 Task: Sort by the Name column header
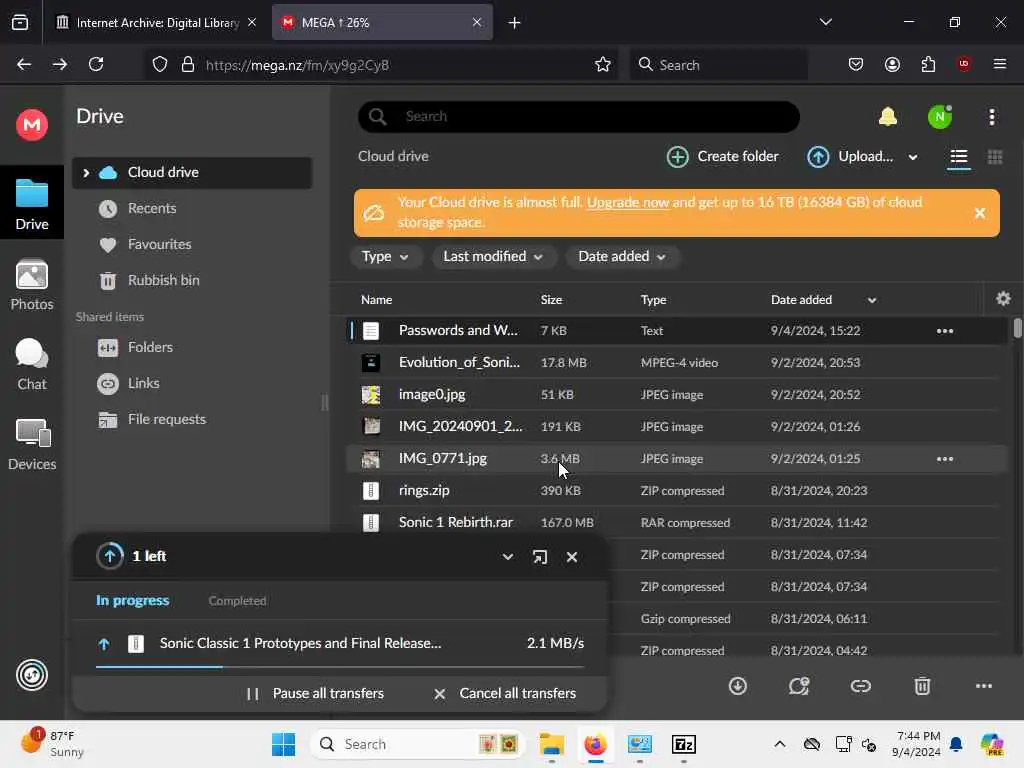tap(376, 300)
